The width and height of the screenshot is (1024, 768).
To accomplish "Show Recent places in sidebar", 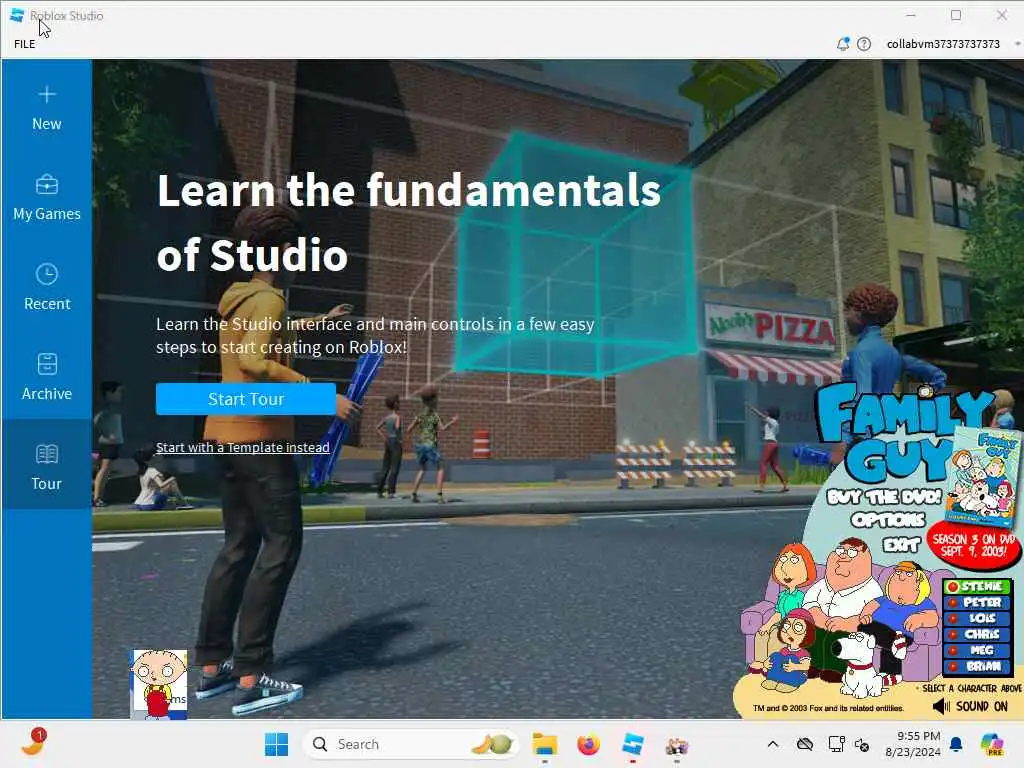I will (x=46, y=288).
